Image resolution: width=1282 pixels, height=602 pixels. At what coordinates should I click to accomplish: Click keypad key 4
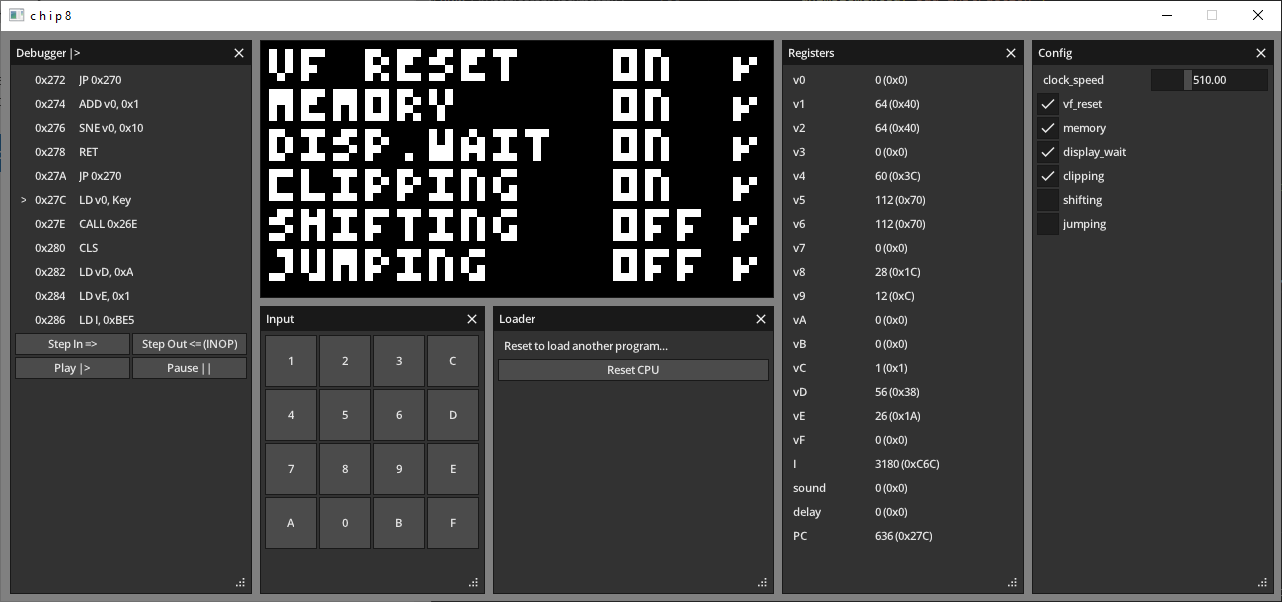291,415
